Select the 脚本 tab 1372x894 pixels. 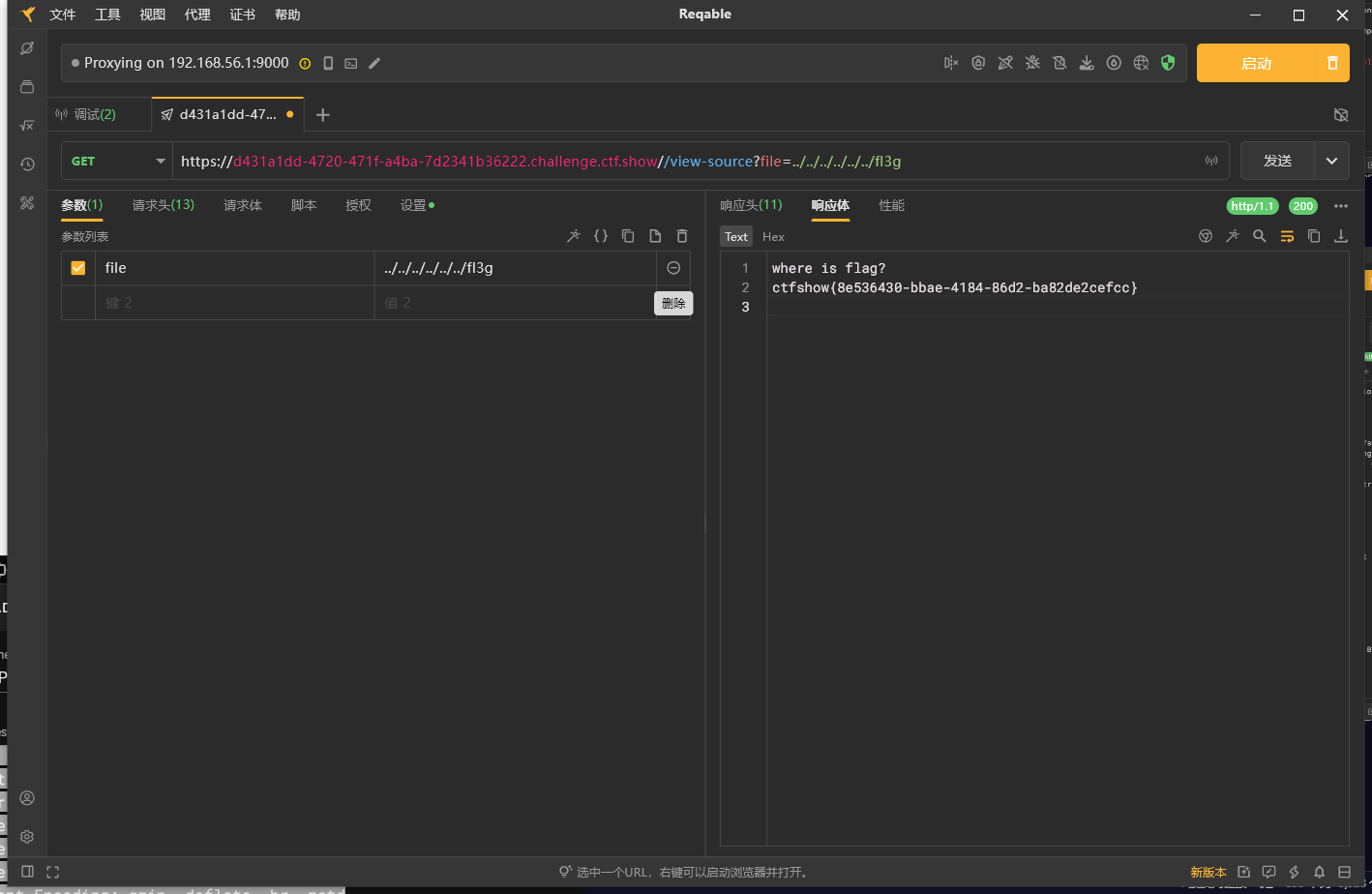coord(304,205)
